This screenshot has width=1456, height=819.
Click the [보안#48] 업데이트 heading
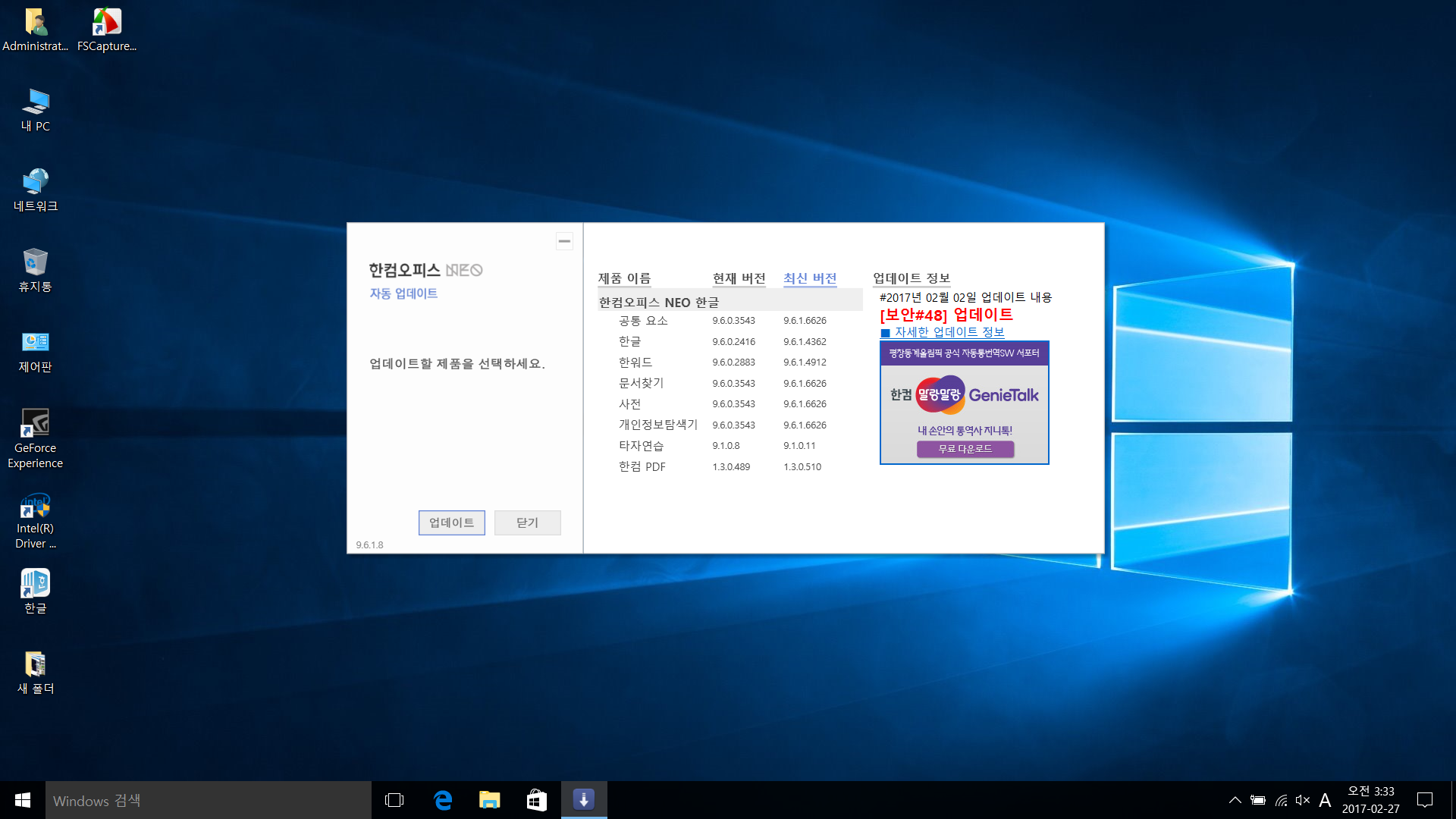[946, 315]
